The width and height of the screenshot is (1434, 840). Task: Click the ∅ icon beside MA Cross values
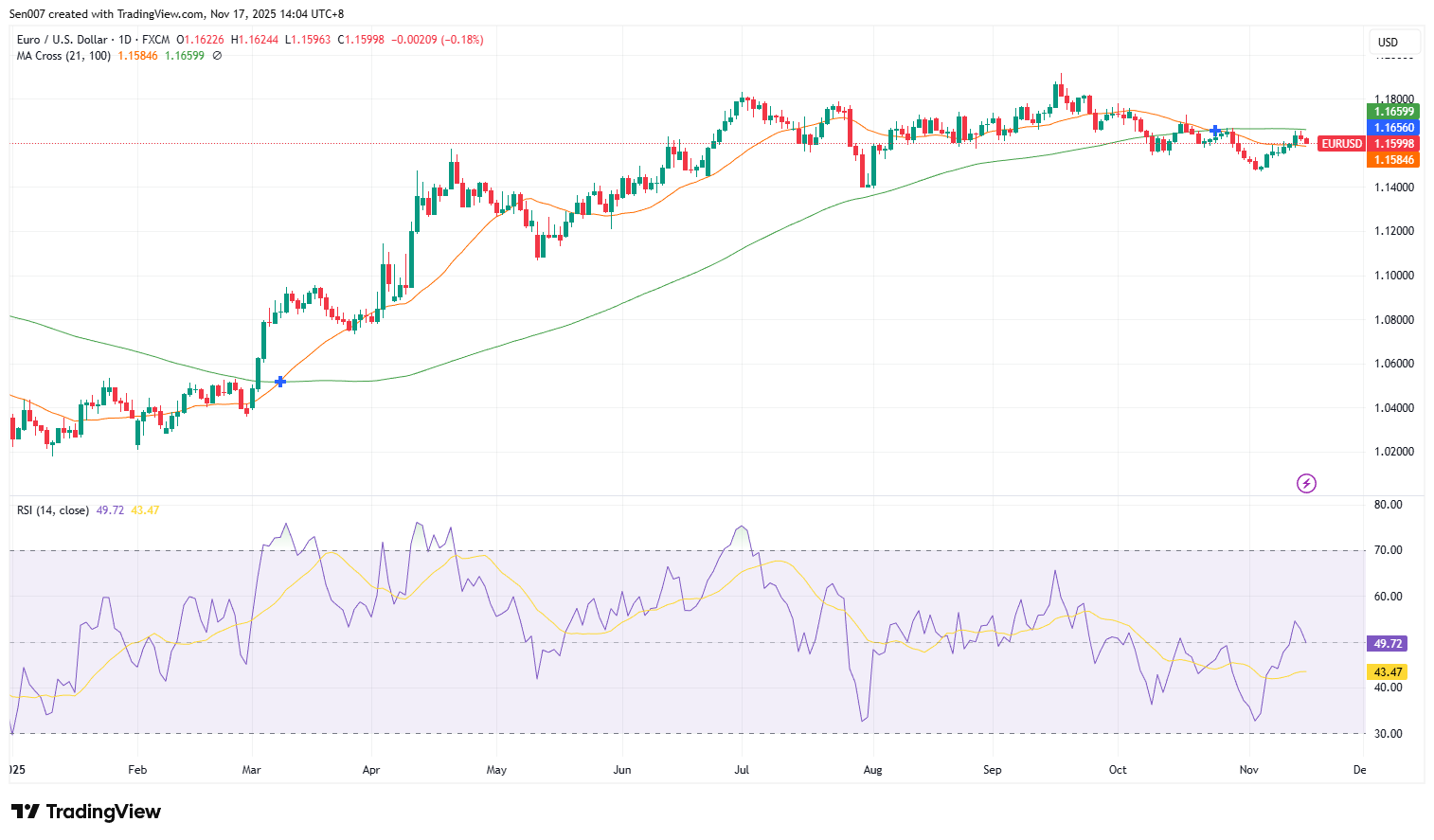pos(217,56)
